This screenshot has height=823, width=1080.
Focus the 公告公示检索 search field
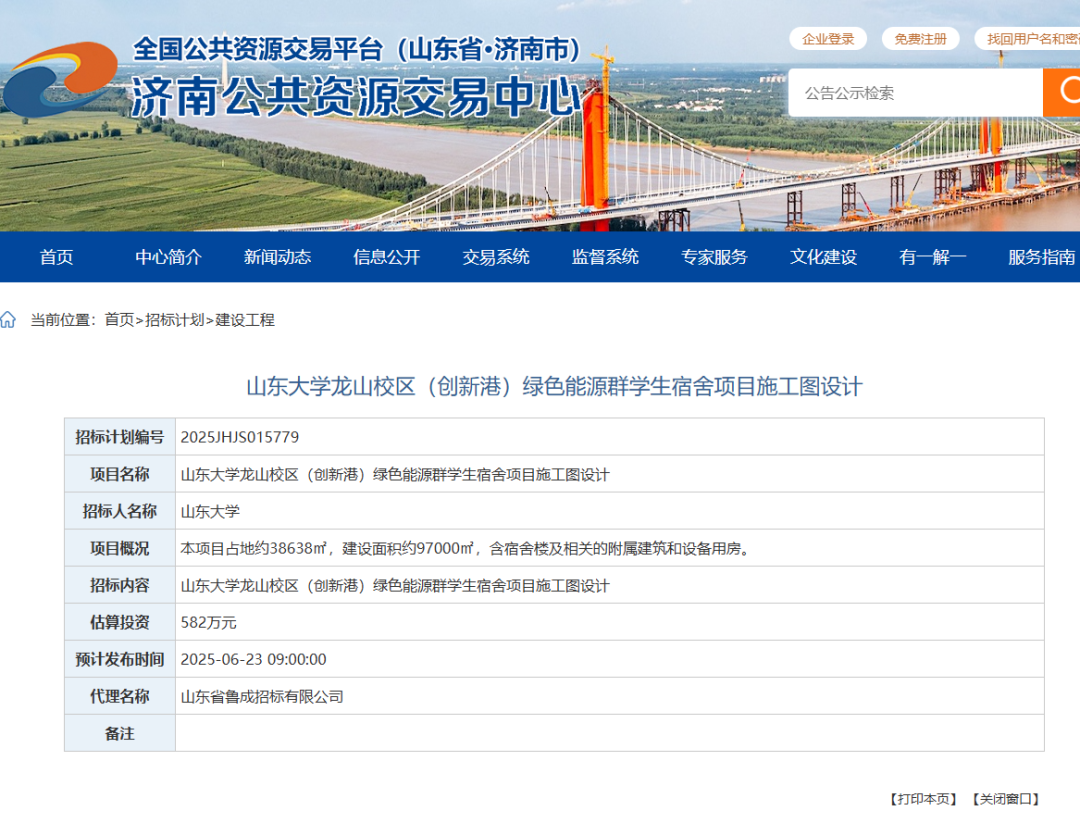click(x=915, y=92)
